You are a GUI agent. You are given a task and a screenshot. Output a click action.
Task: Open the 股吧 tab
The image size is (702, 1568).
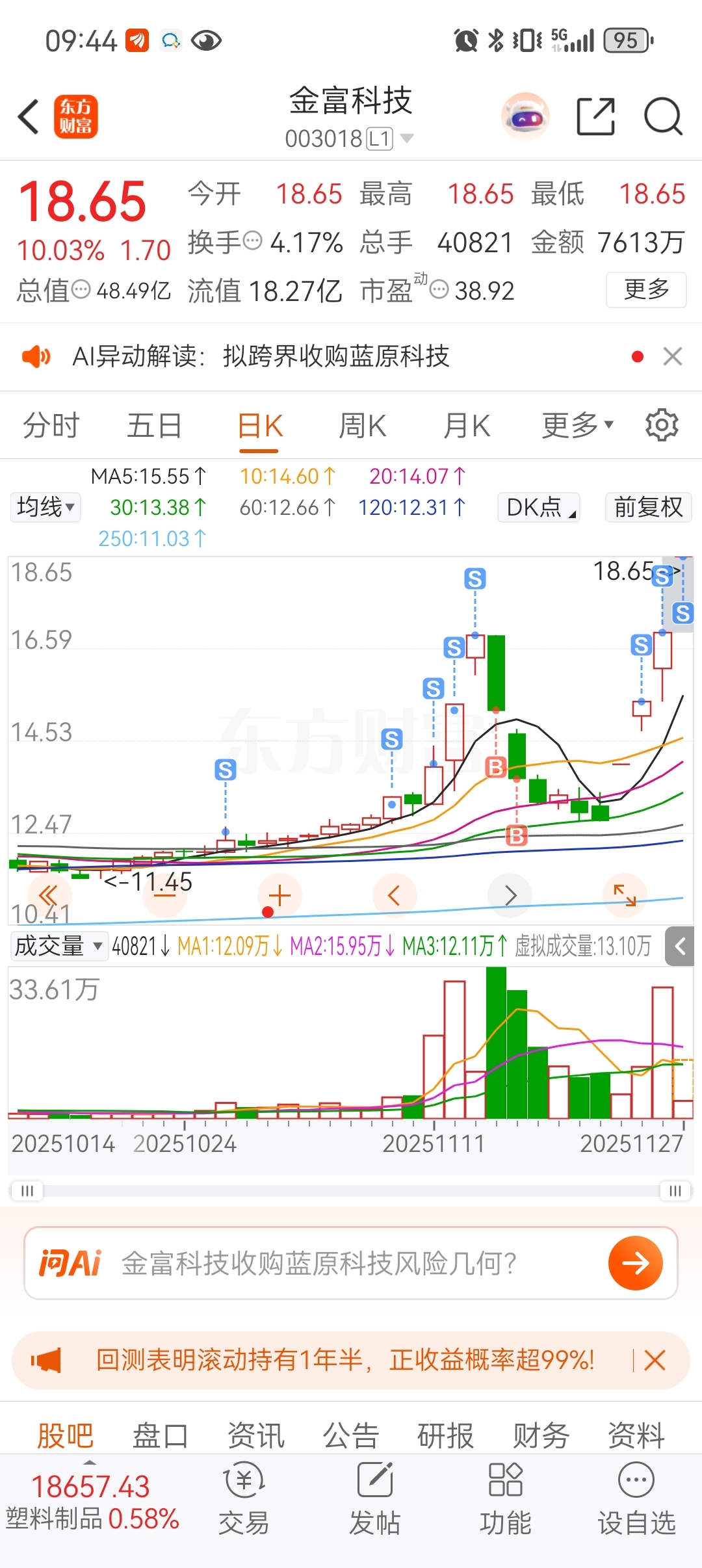click(x=65, y=1435)
